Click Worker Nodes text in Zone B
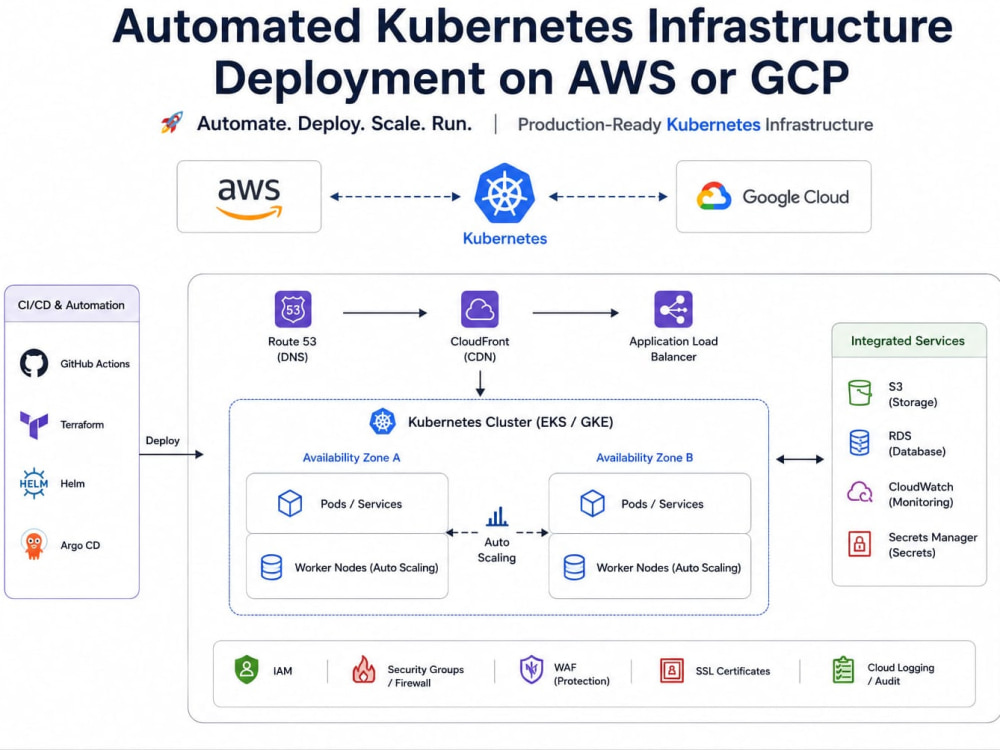 pyautogui.click(x=668, y=568)
